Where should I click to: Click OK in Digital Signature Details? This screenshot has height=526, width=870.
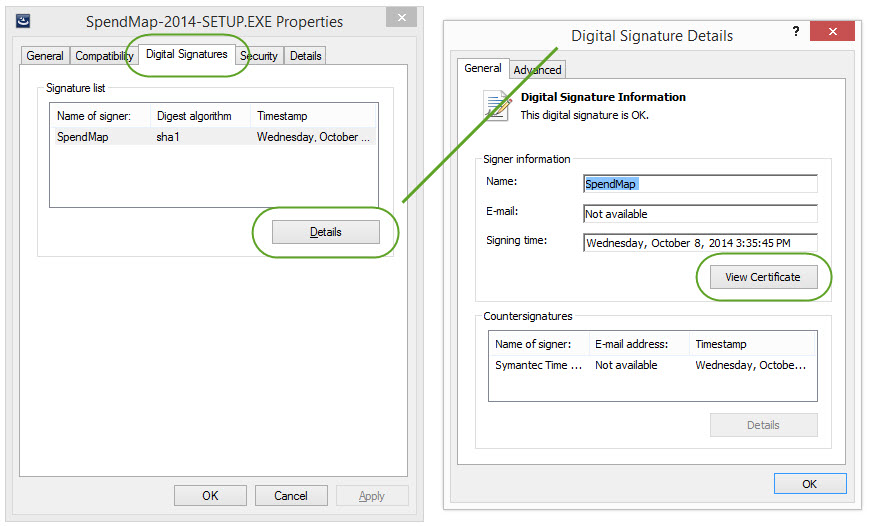click(x=809, y=484)
